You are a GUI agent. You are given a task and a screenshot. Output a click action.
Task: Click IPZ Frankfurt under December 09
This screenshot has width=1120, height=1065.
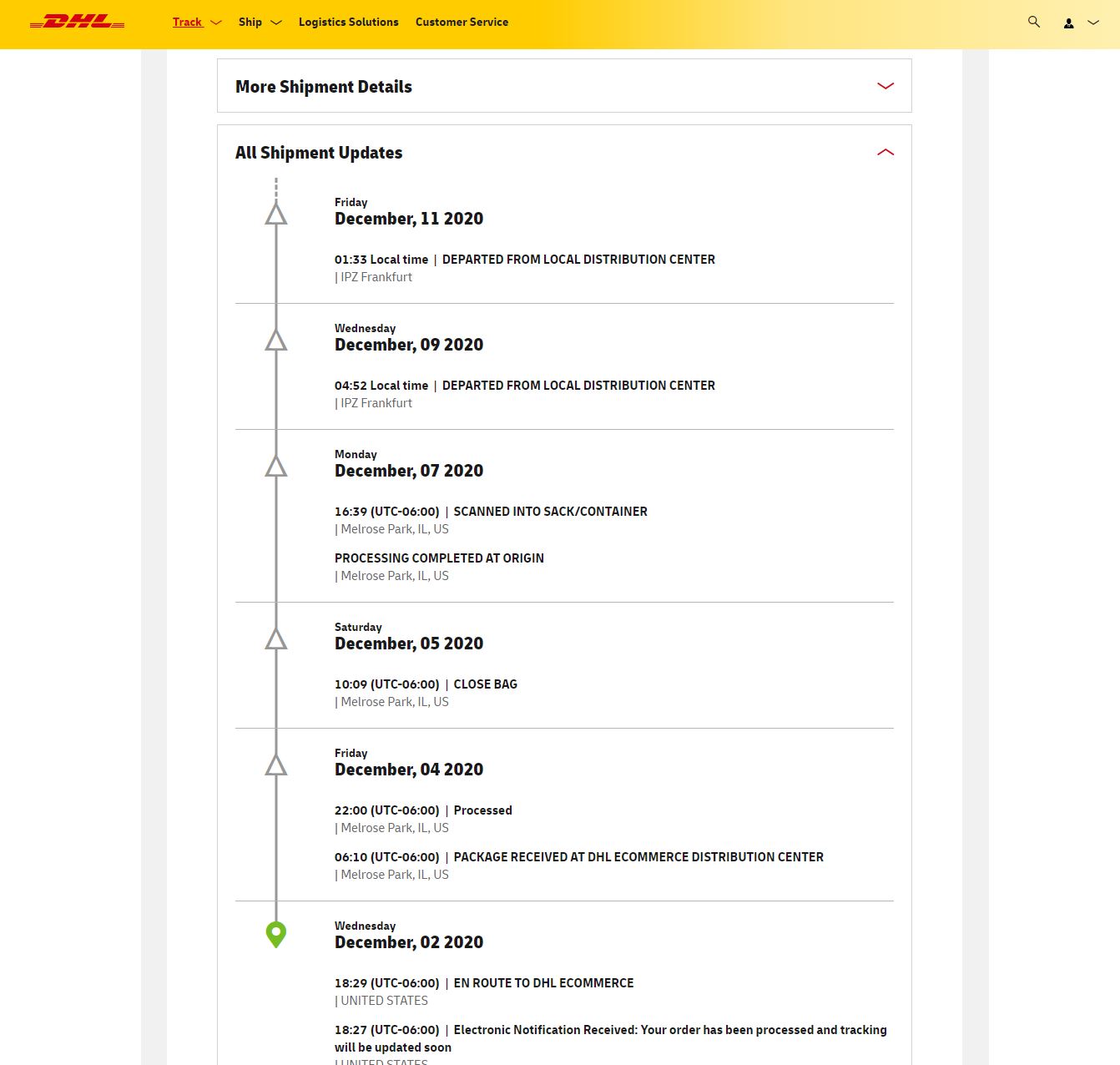click(x=376, y=403)
